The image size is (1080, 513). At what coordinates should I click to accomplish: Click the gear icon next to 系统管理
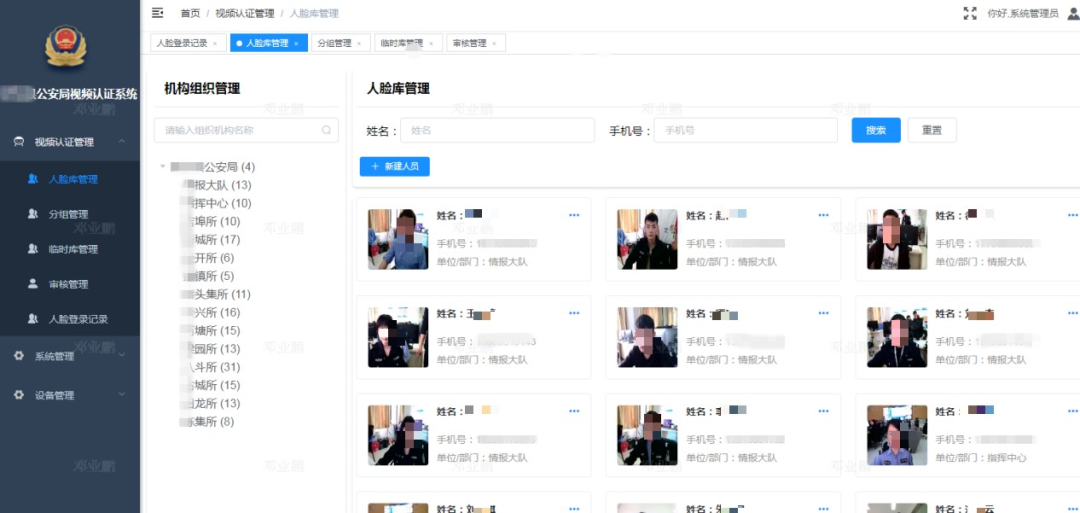(19, 356)
